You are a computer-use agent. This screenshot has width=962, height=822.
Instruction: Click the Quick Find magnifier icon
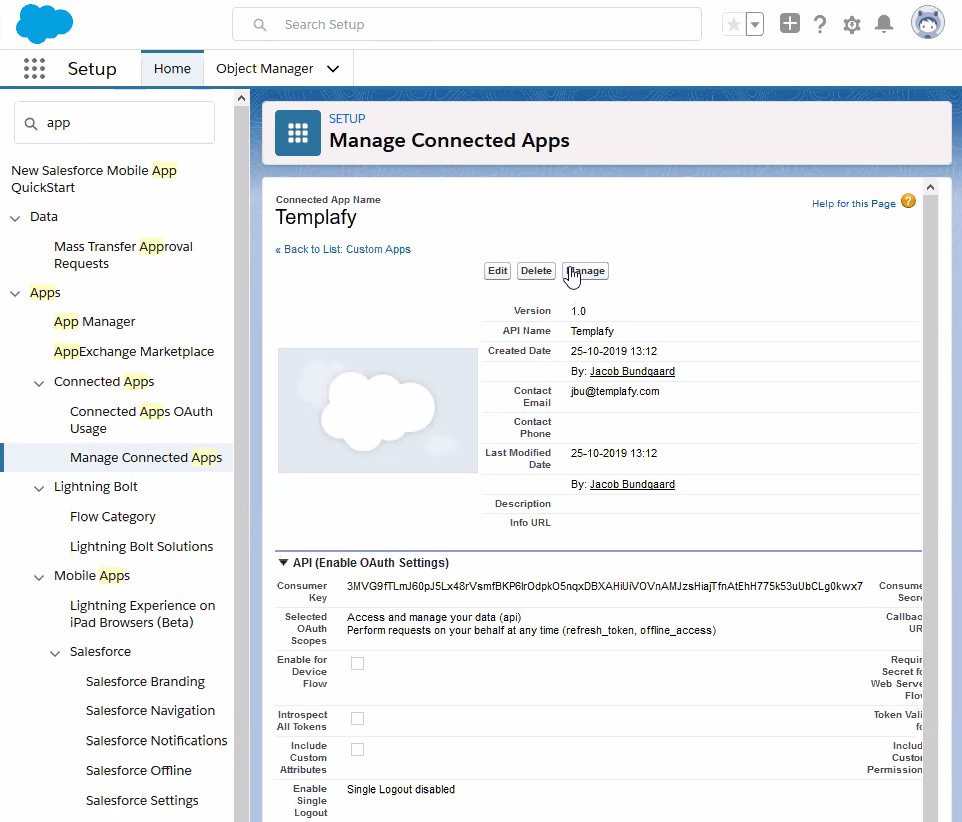[31, 123]
